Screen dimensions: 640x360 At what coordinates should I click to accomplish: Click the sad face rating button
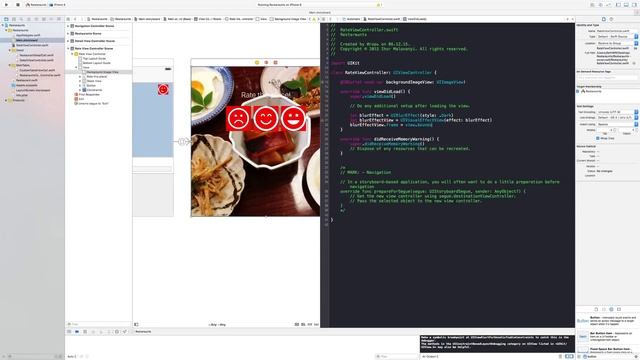(239, 118)
